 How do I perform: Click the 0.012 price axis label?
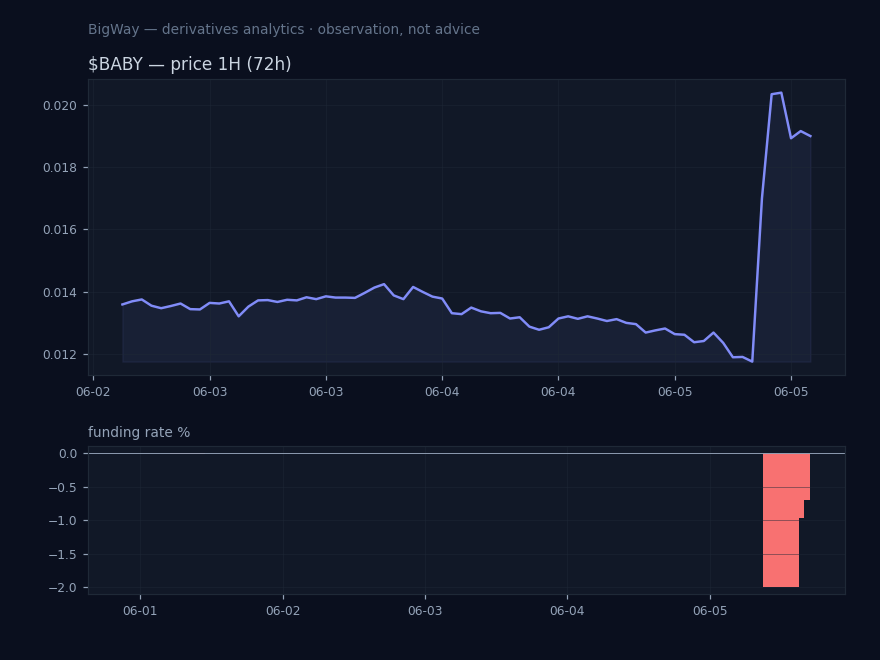(x=59, y=355)
